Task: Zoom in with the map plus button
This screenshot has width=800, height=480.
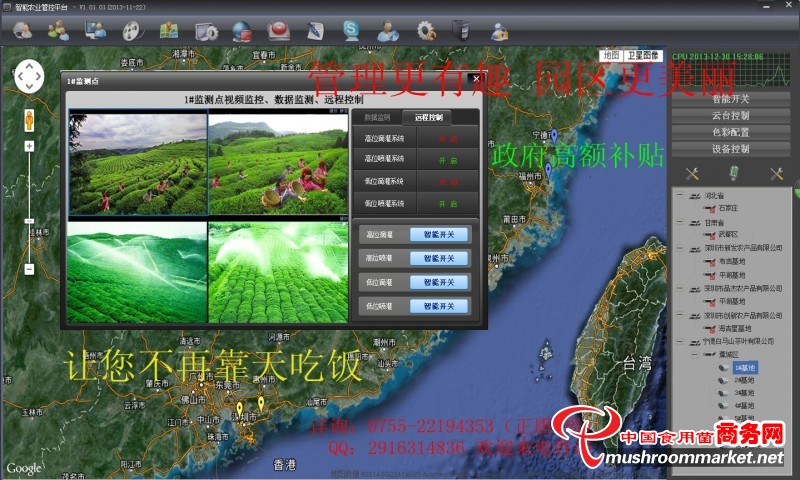Action: [29, 146]
